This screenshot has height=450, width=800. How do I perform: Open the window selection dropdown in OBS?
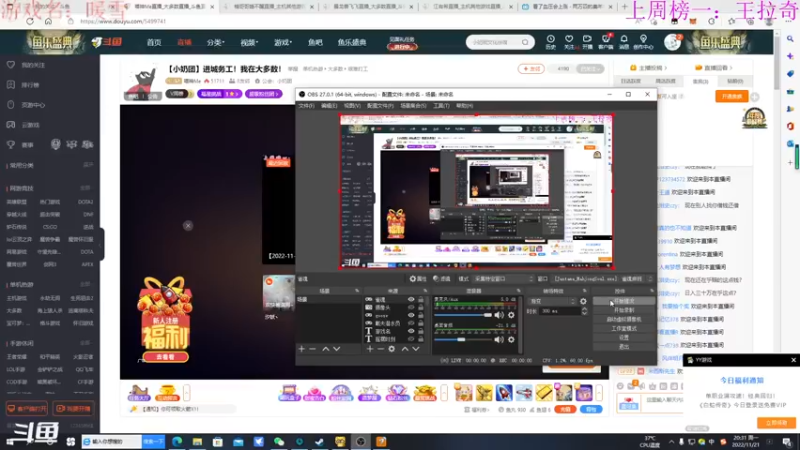(x=603, y=279)
